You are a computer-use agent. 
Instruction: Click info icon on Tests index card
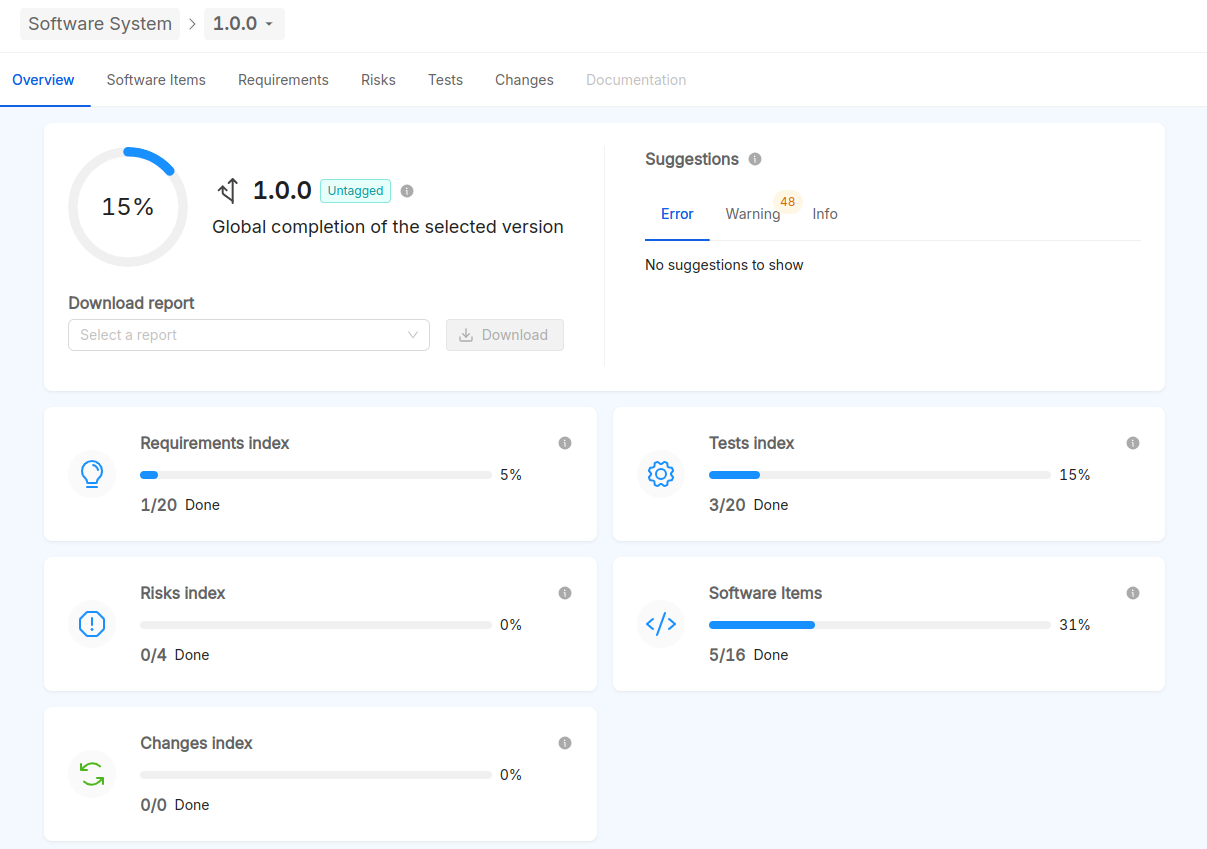click(1133, 443)
